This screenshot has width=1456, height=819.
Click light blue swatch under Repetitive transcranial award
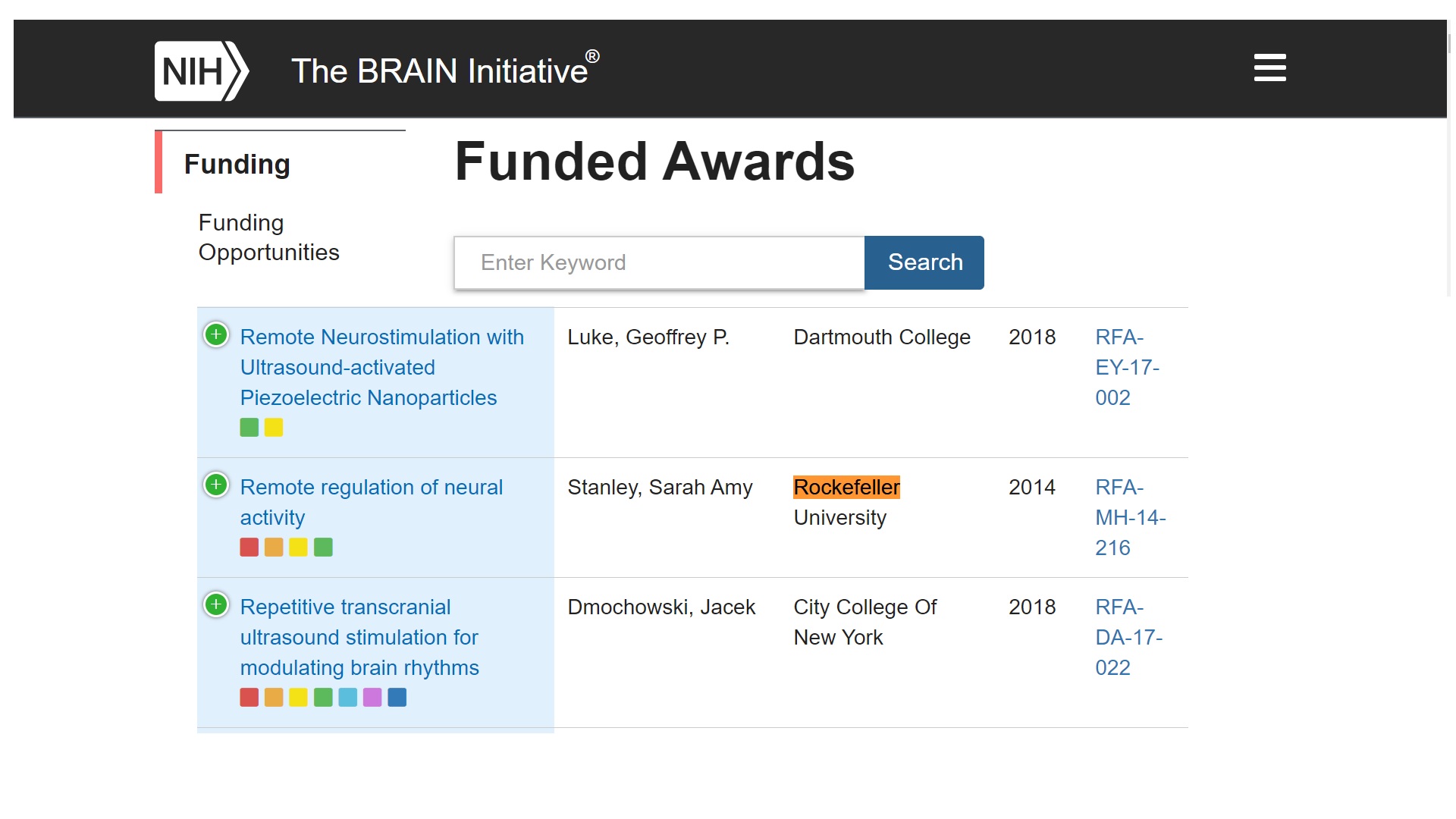click(347, 698)
